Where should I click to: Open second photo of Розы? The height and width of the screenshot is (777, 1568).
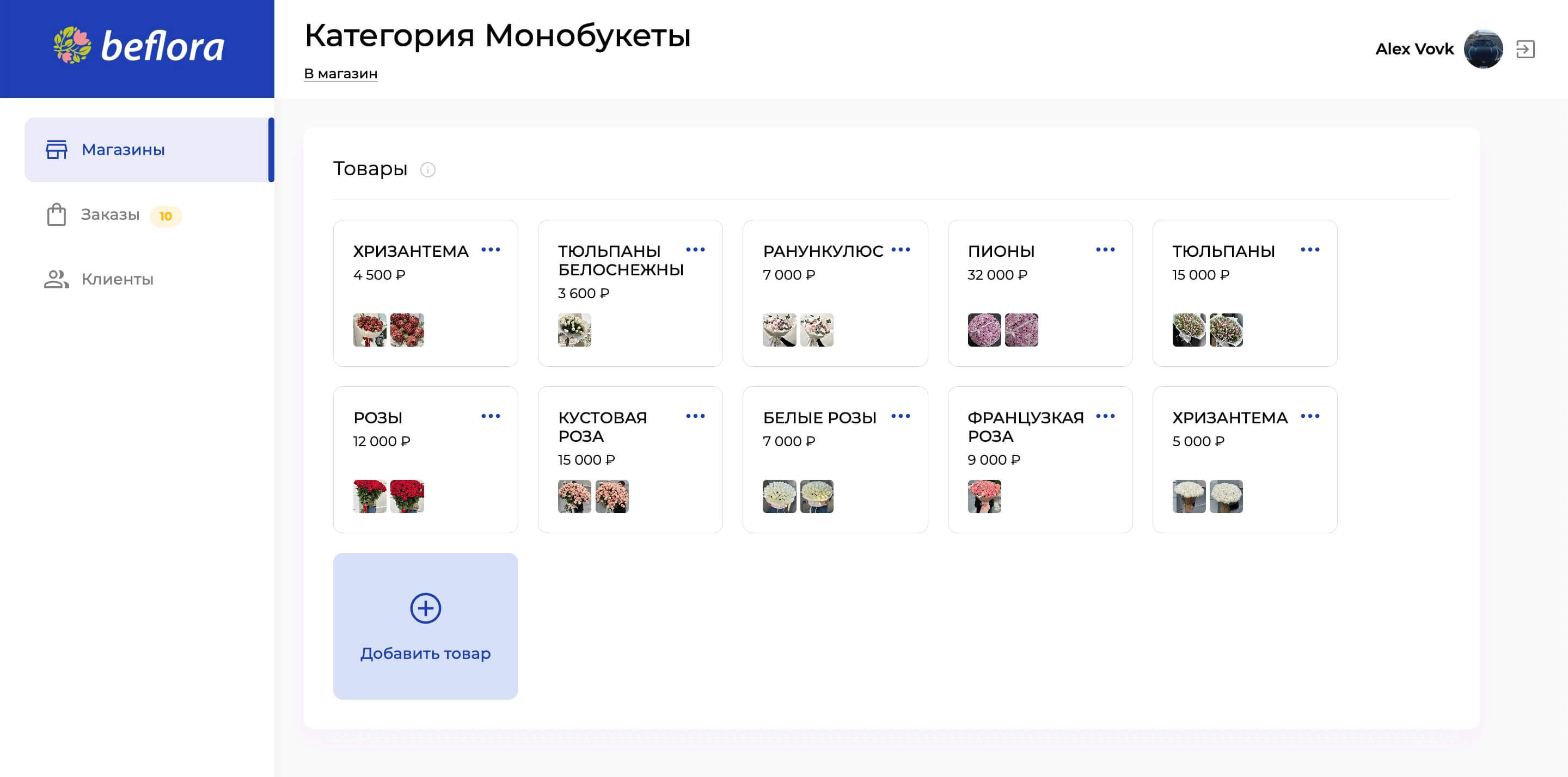pyautogui.click(x=407, y=496)
